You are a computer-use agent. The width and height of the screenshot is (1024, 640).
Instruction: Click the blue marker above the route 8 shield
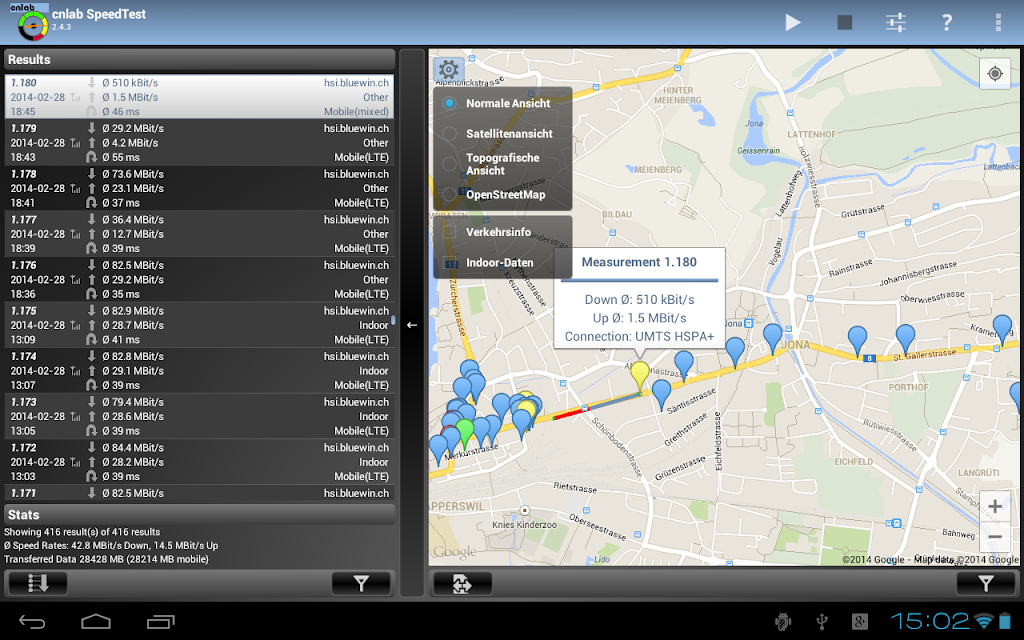(857, 340)
